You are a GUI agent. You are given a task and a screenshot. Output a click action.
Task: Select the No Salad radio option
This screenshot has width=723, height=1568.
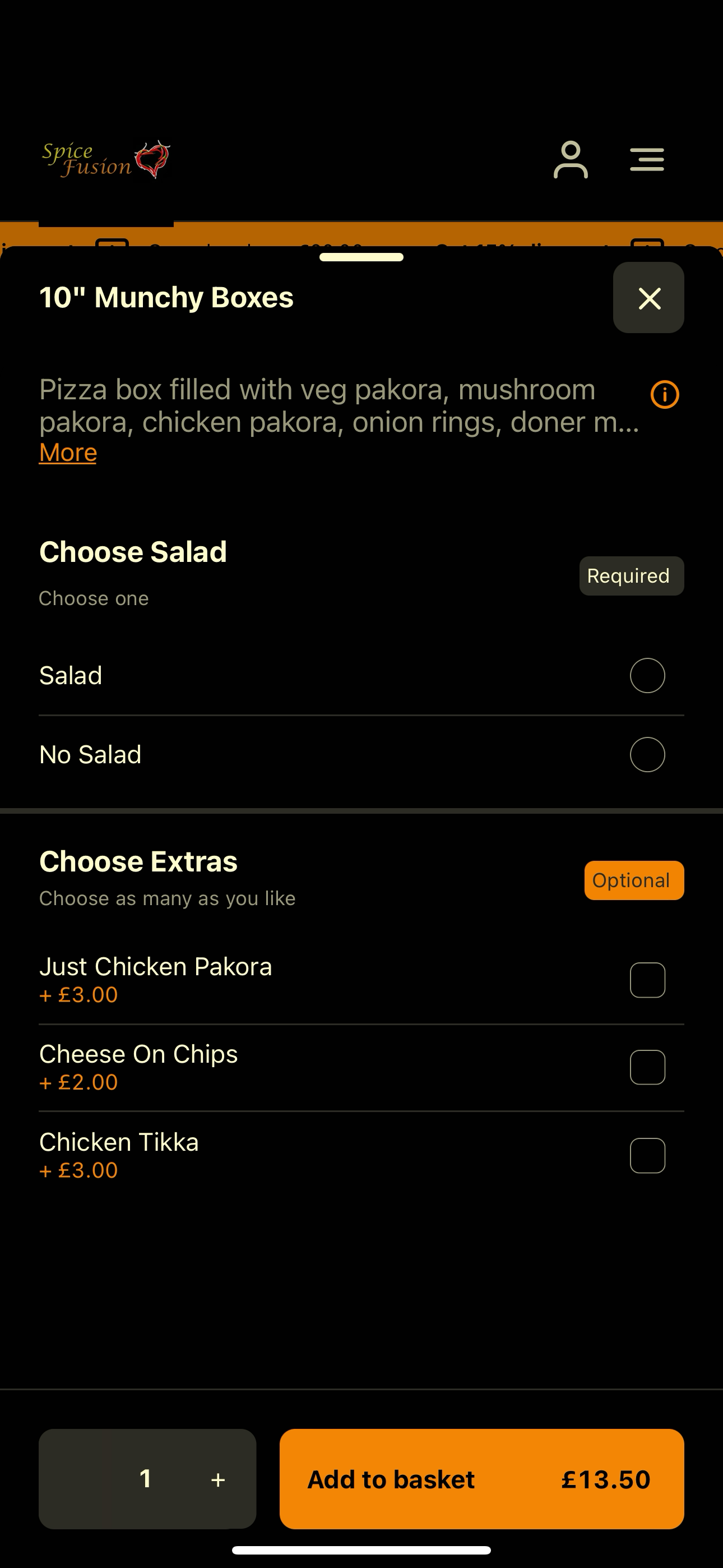pyautogui.click(x=647, y=754)
